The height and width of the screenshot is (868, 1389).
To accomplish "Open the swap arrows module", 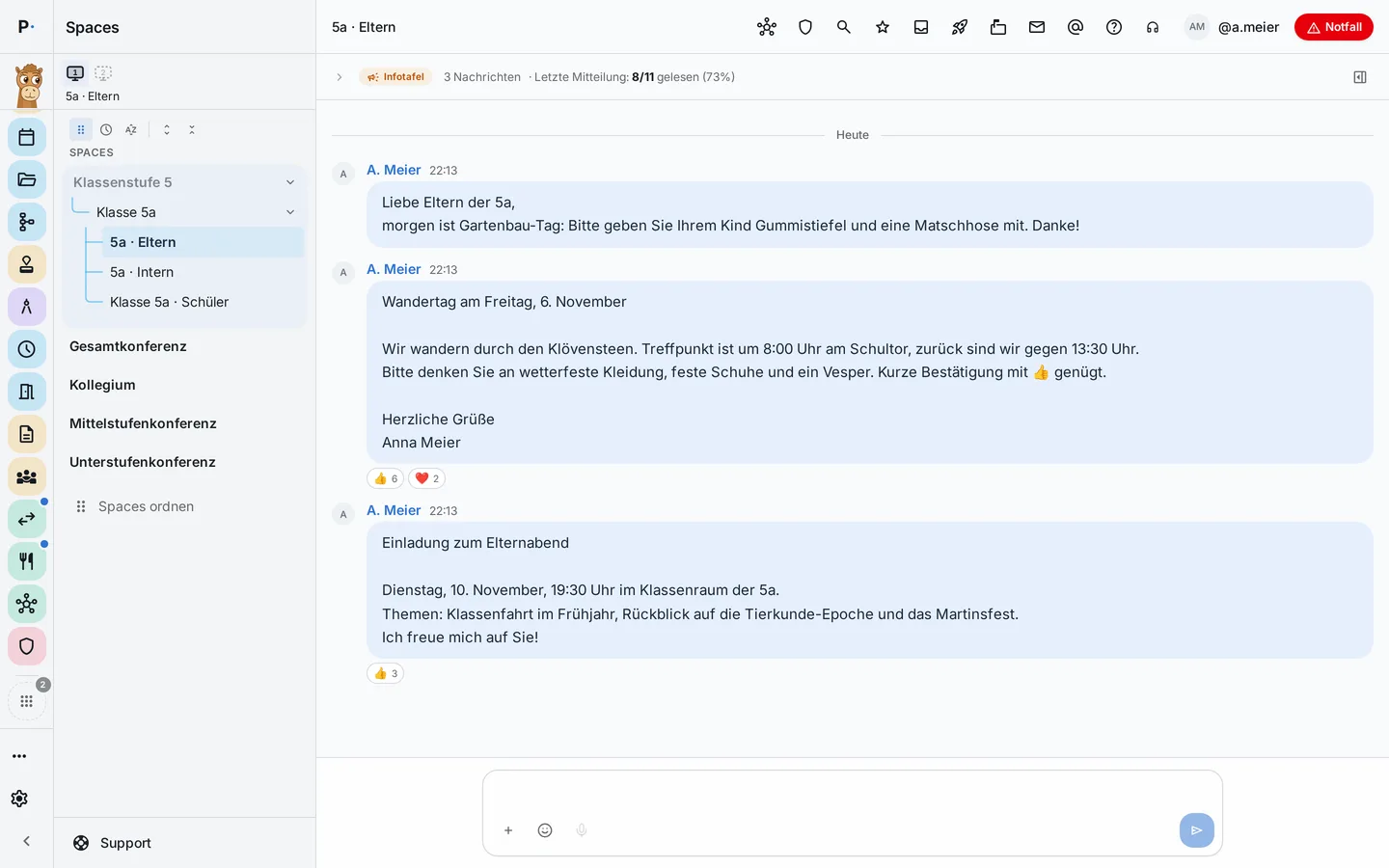I will coord(27,519).
